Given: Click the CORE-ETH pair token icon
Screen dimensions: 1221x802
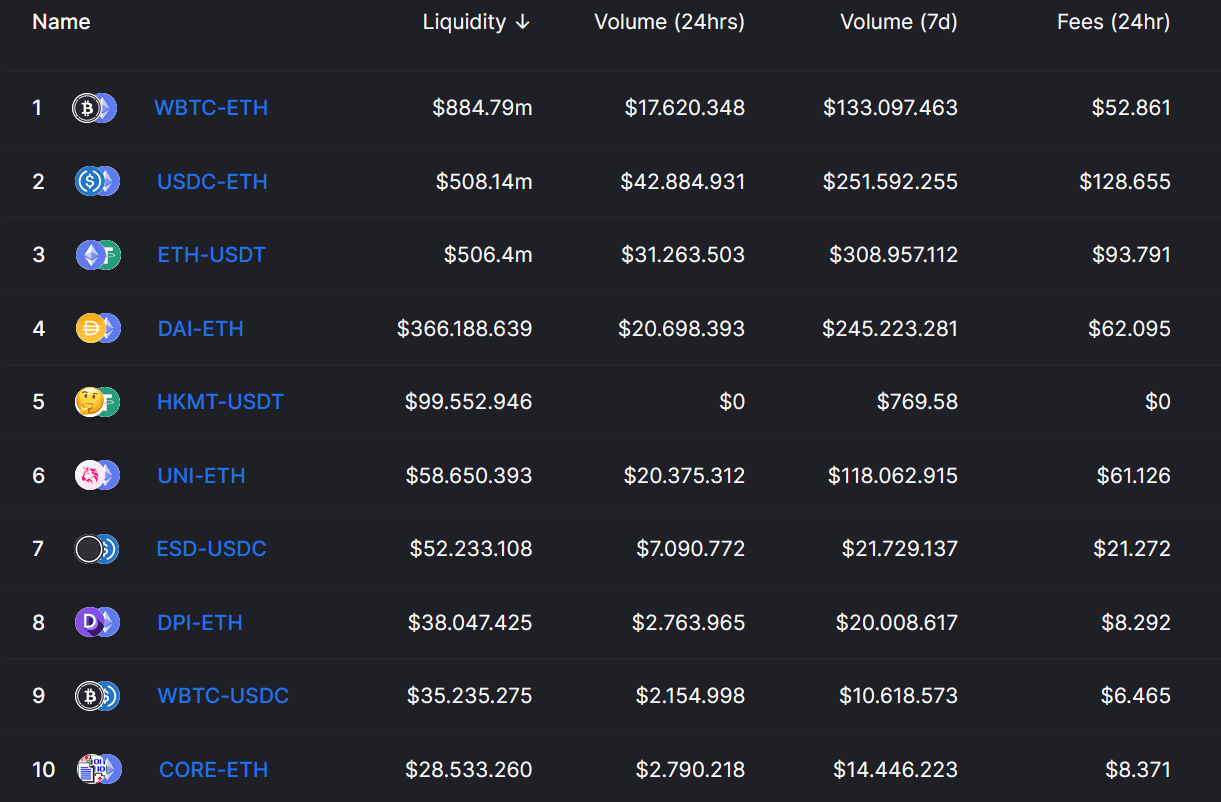Looking at the screenshot, I should (x=99, y=769).
